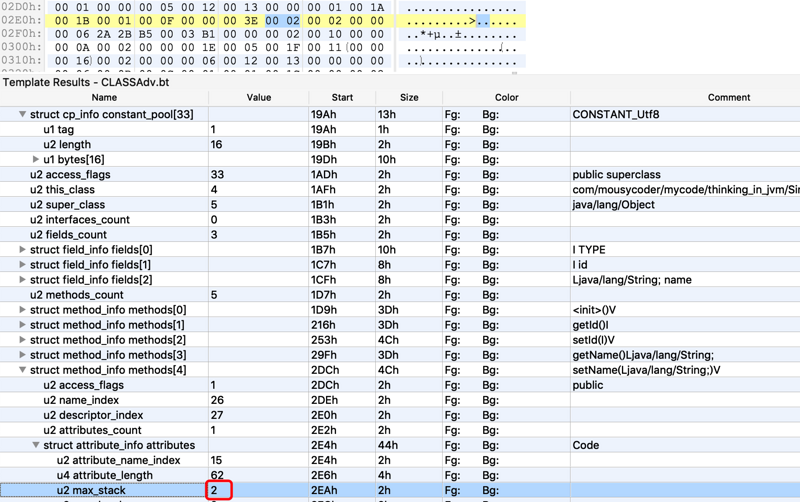The image size is (800, 502).
Task: Expand struct field_info fields[0]
Action: pos(22,249)
